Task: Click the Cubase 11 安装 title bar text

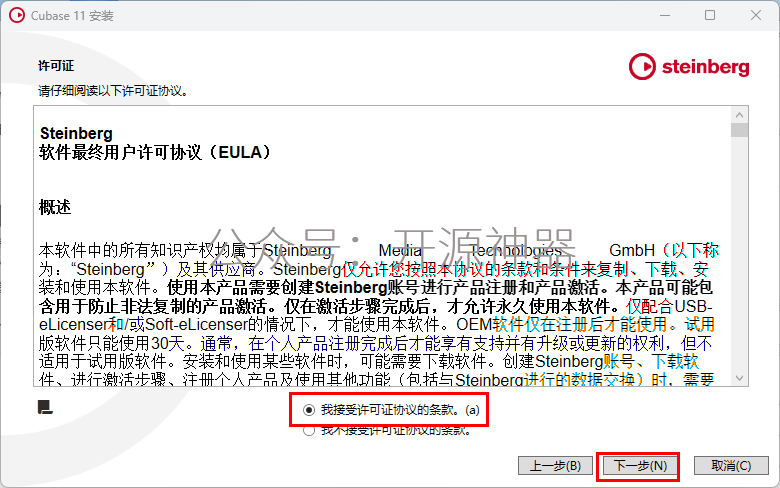Action: coord(72,16)
